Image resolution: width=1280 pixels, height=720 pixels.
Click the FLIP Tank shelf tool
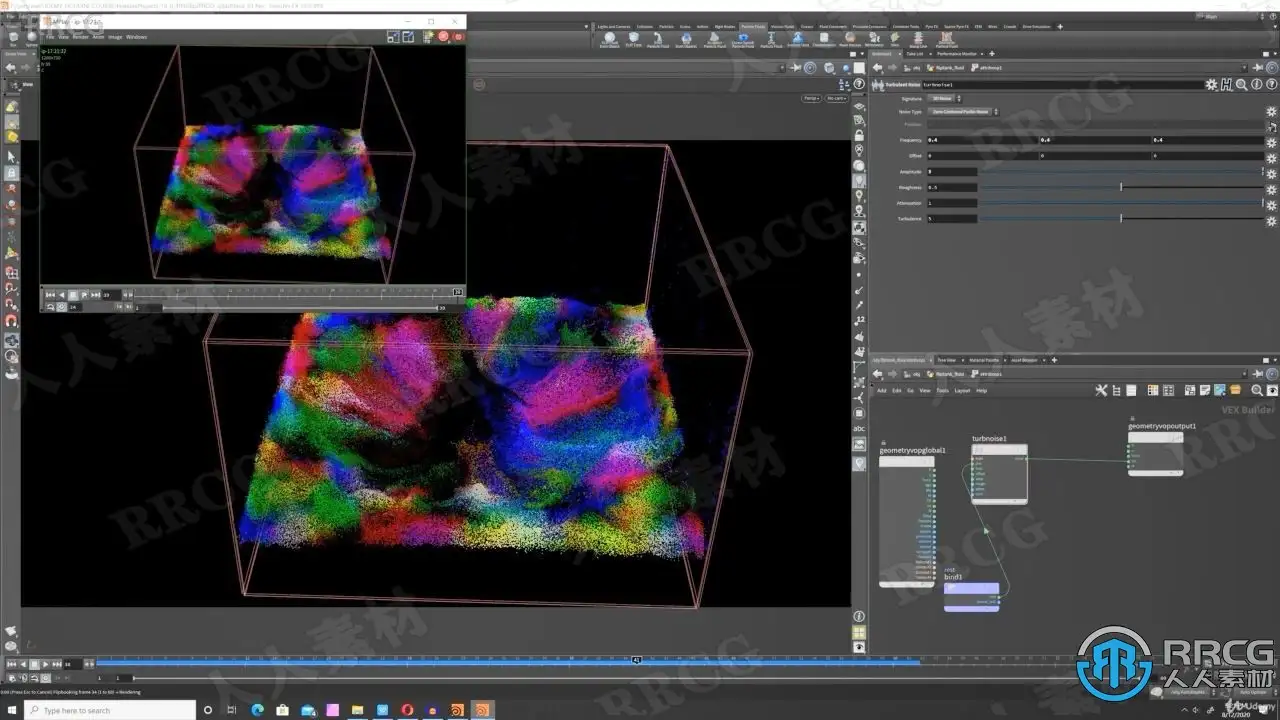click(x=633, y=40)
